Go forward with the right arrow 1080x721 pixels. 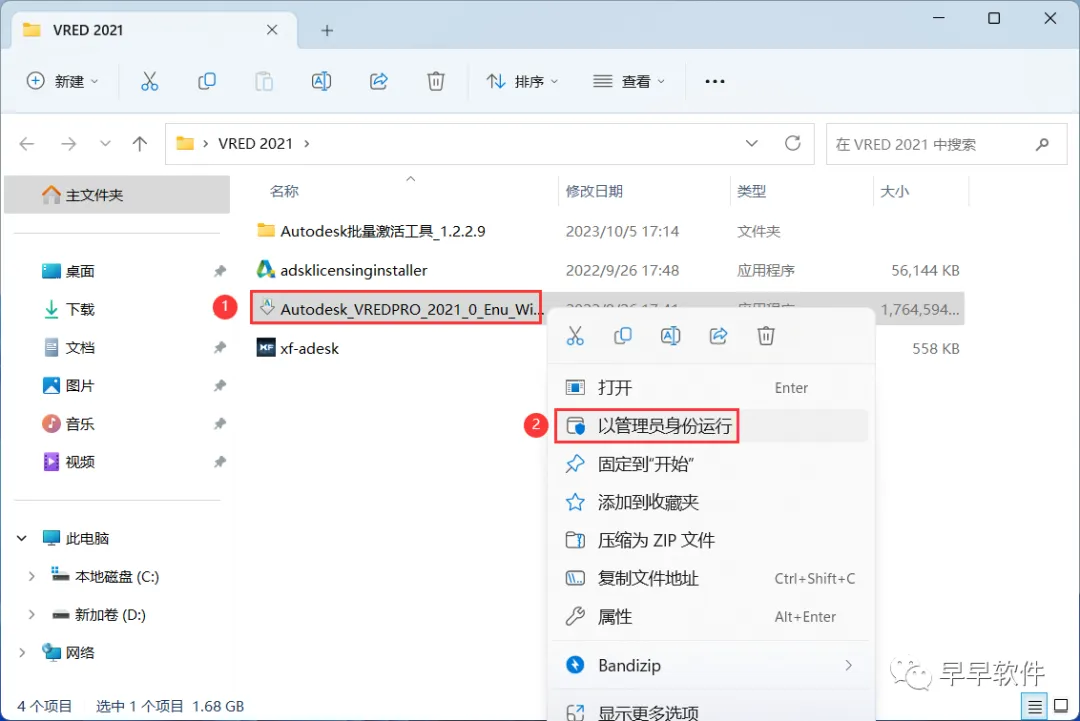click(x=68, y=144)
